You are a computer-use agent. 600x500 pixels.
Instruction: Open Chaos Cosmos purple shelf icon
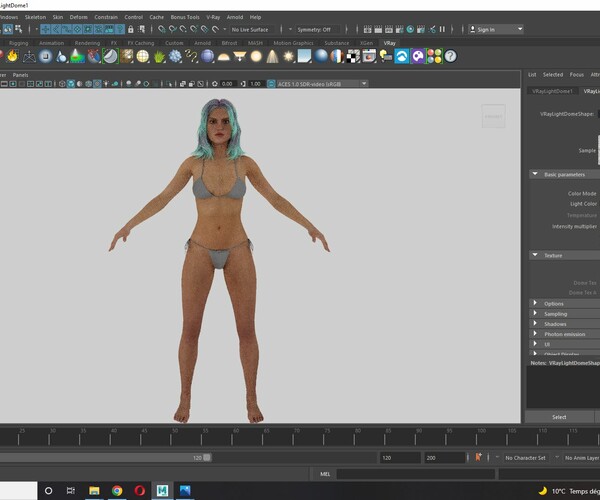coord(418,56)
